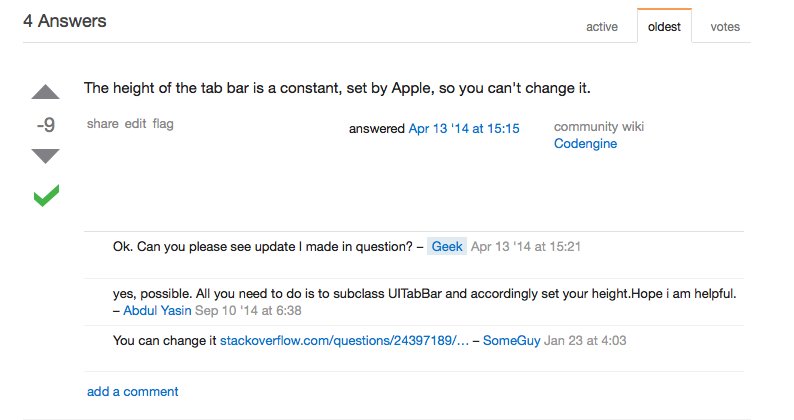Viewport: 794px width, 420px height.
Task: Click the '4 Answers' heading
Action: point(65,21)
